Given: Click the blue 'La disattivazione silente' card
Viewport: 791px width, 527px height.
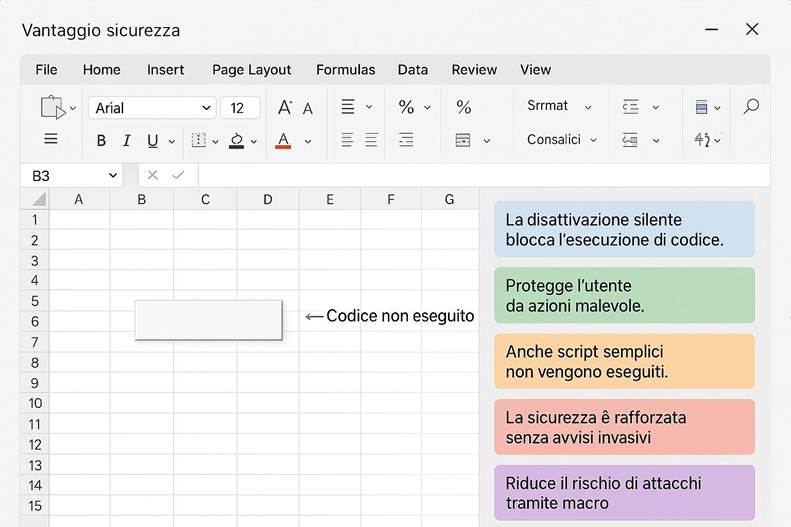Looking at the screenshot, I should coord(625,229).
